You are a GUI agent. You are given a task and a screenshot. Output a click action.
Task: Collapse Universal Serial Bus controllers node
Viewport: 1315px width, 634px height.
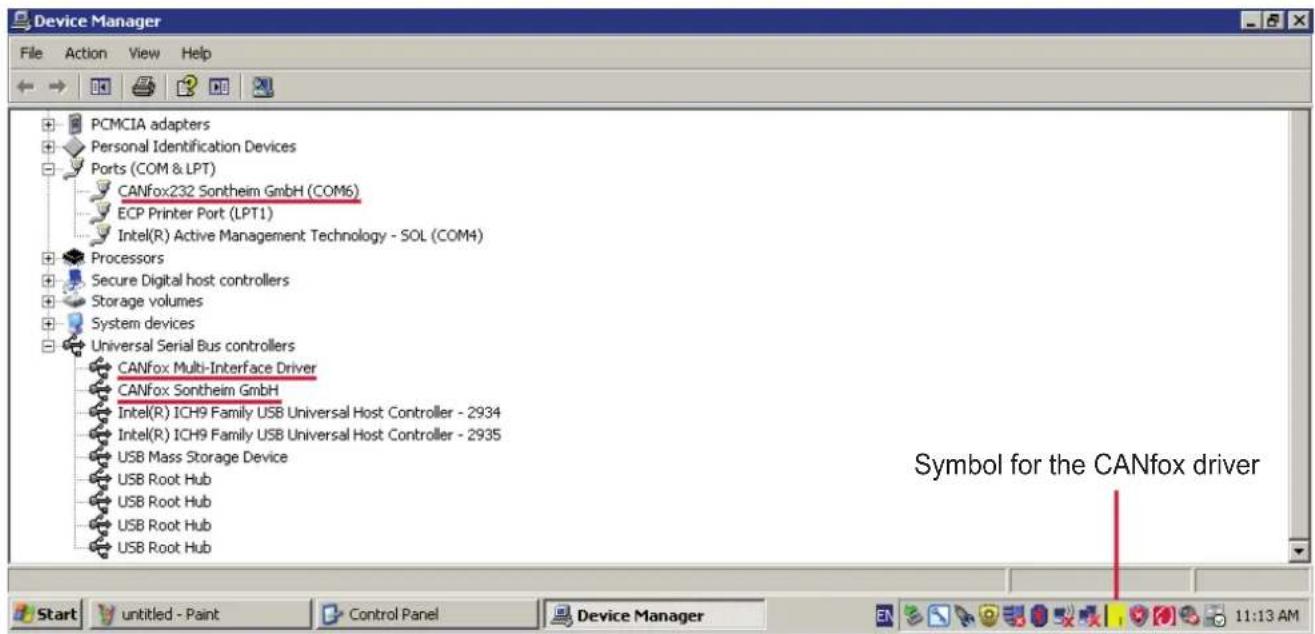[x=47, y=346]
